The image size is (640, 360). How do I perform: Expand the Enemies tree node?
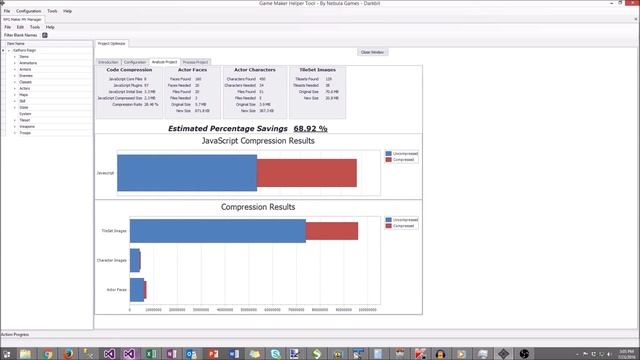[15, 76]
